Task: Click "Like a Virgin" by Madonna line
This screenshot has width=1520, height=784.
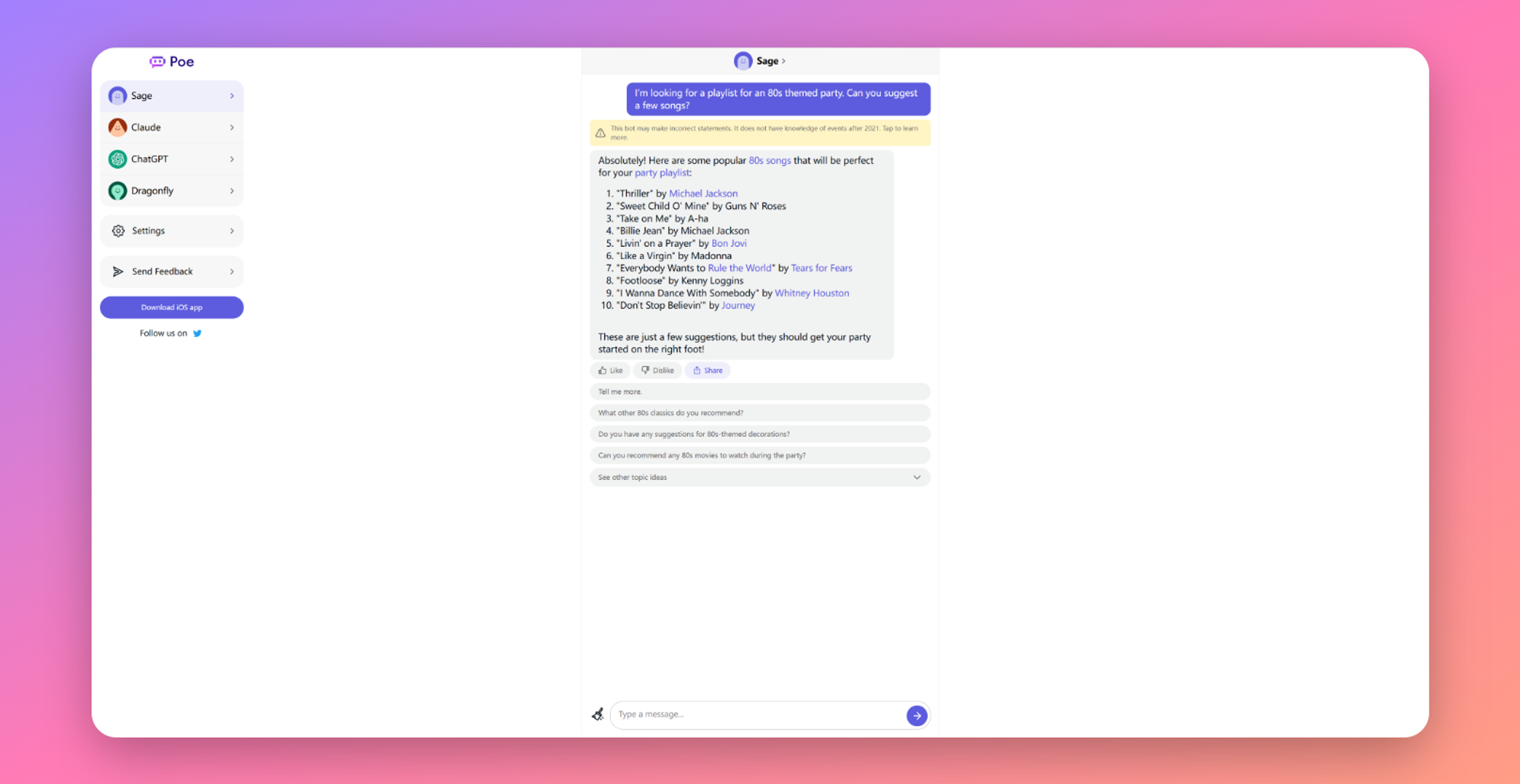Action: tap(673, 256)
